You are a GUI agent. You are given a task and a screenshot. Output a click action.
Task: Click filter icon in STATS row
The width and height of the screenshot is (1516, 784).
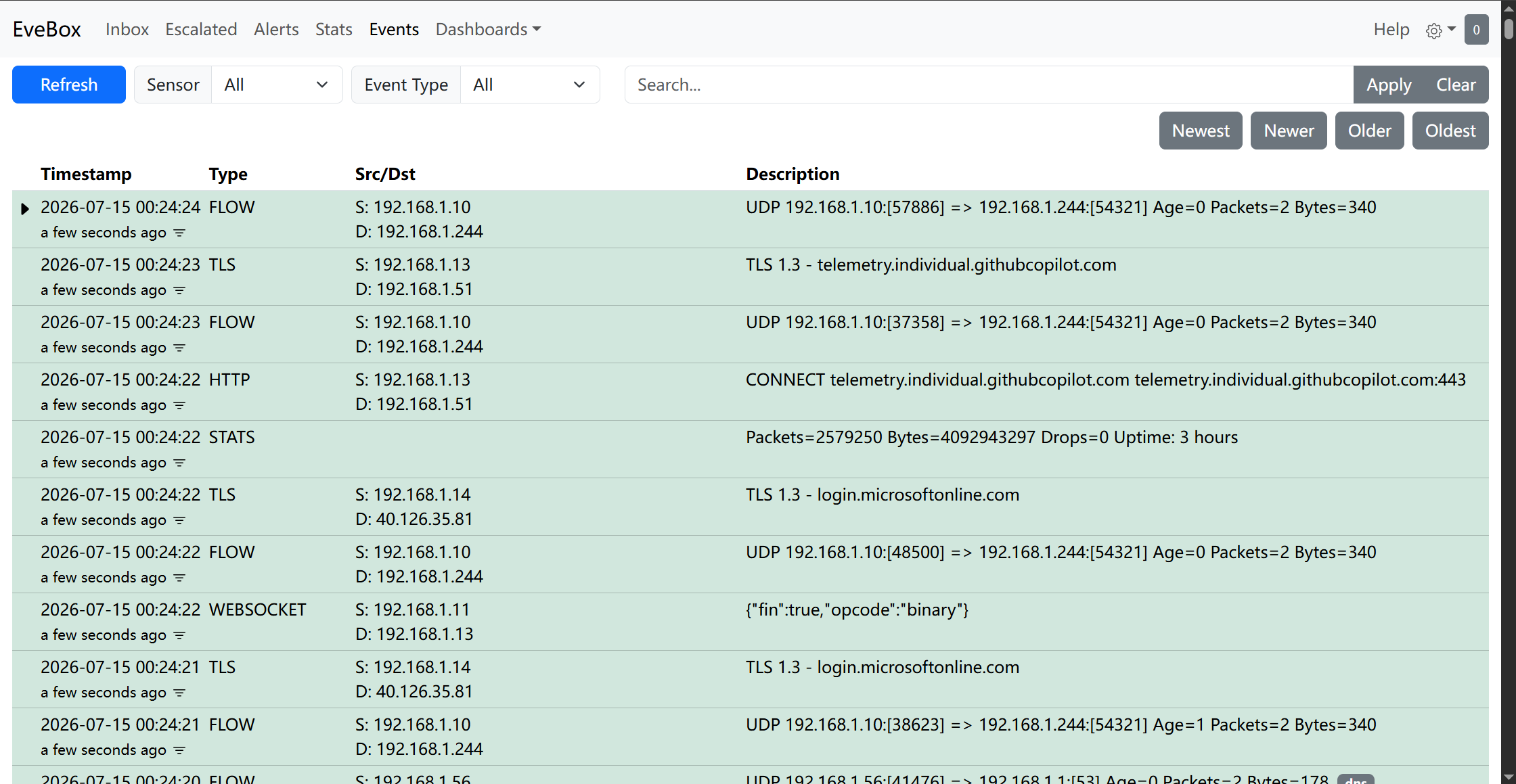[x=179, y=463]
